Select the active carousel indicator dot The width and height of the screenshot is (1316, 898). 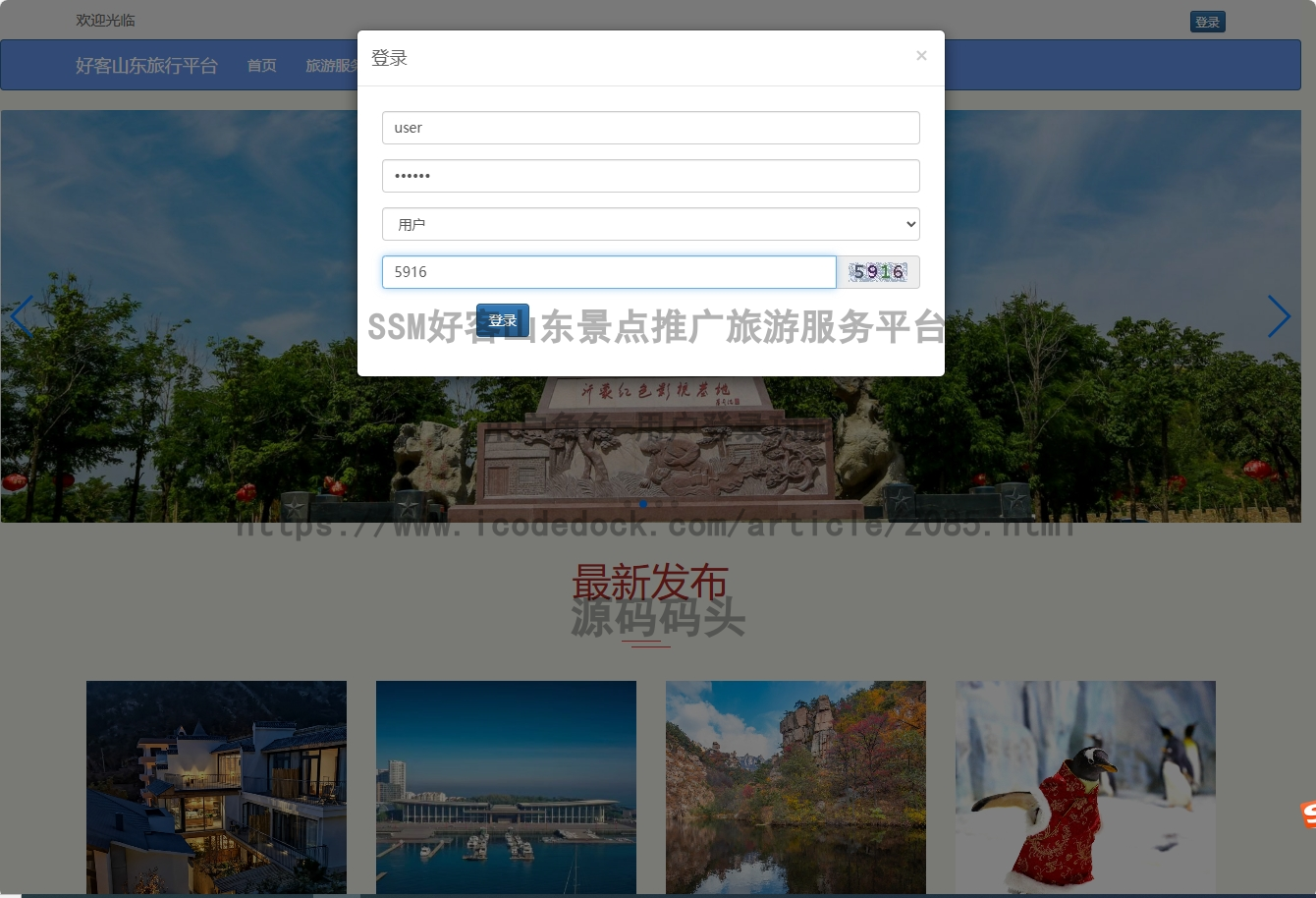pos(643,504)
